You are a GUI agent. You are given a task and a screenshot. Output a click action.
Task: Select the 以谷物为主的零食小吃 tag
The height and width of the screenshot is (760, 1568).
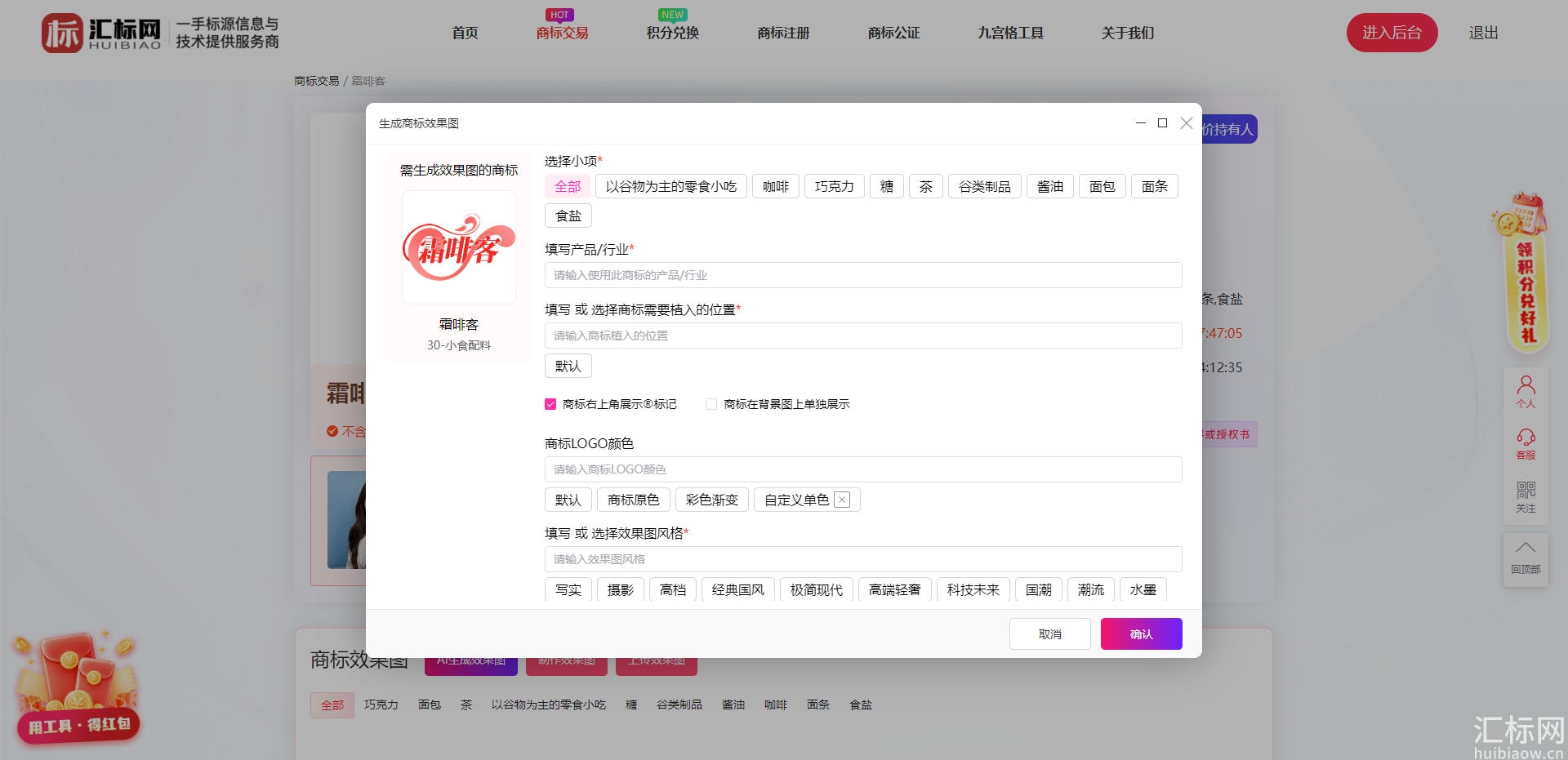pos(671,186)
